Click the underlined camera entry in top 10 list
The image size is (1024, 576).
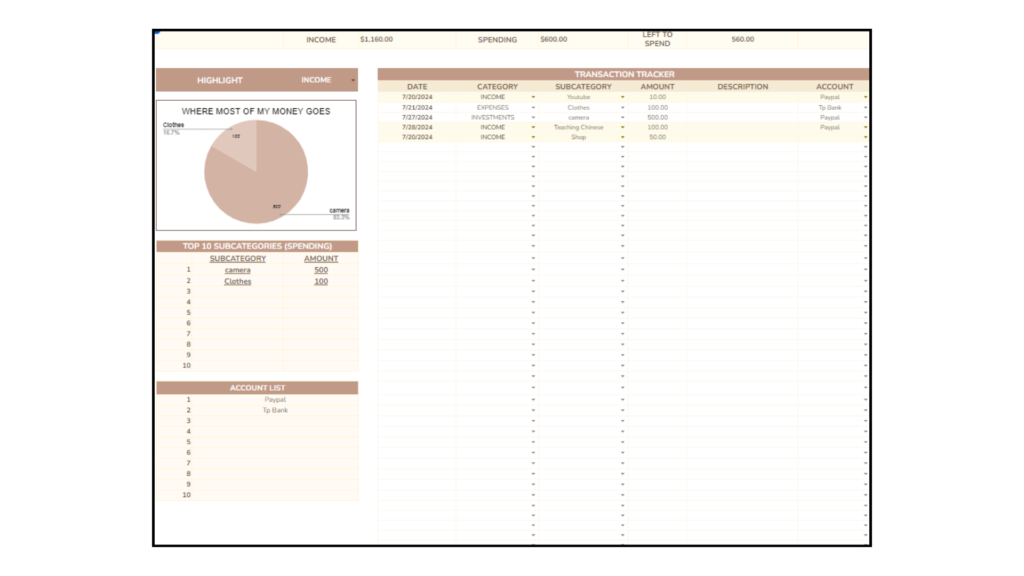(238, 270)
